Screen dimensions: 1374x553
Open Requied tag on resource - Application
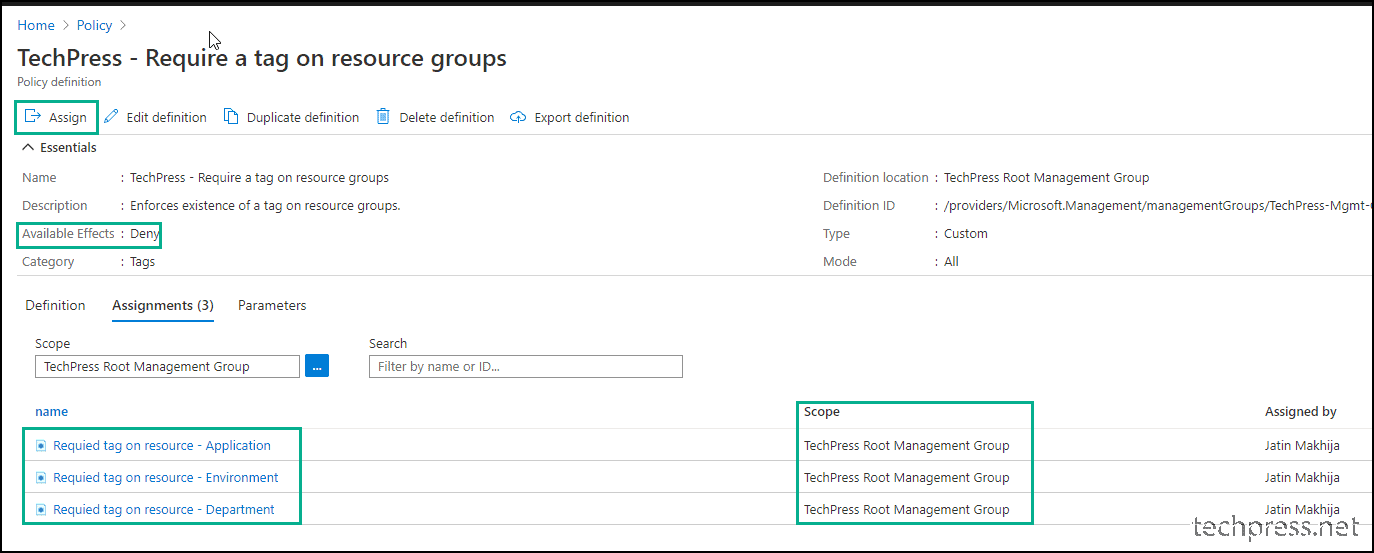(x=162, y=446)
